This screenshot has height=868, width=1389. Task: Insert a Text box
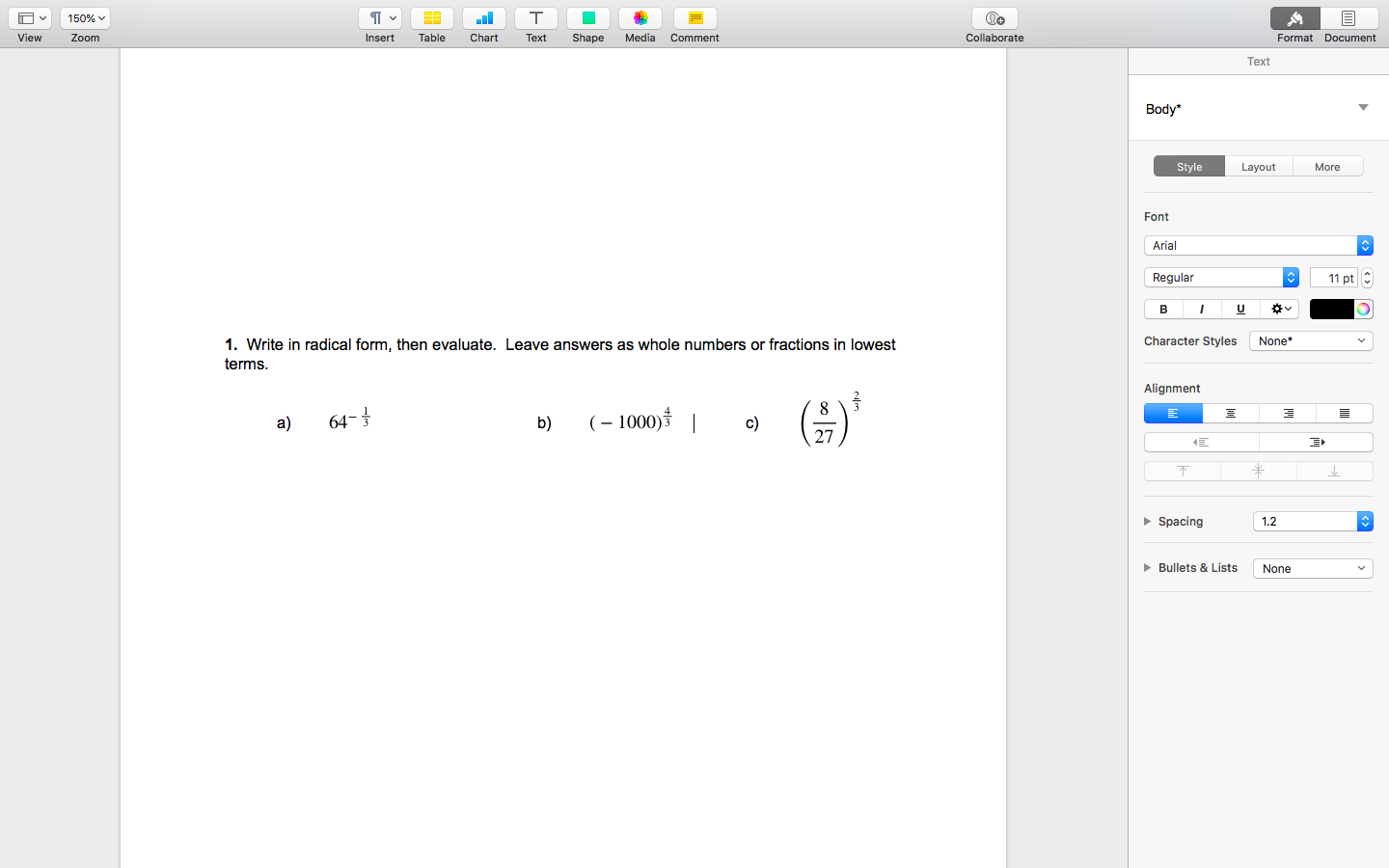pos(535,24)
